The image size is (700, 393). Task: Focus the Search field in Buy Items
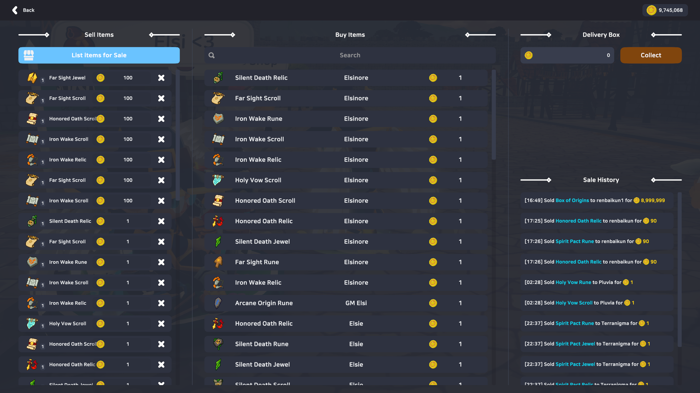click(x=350, y=55)
